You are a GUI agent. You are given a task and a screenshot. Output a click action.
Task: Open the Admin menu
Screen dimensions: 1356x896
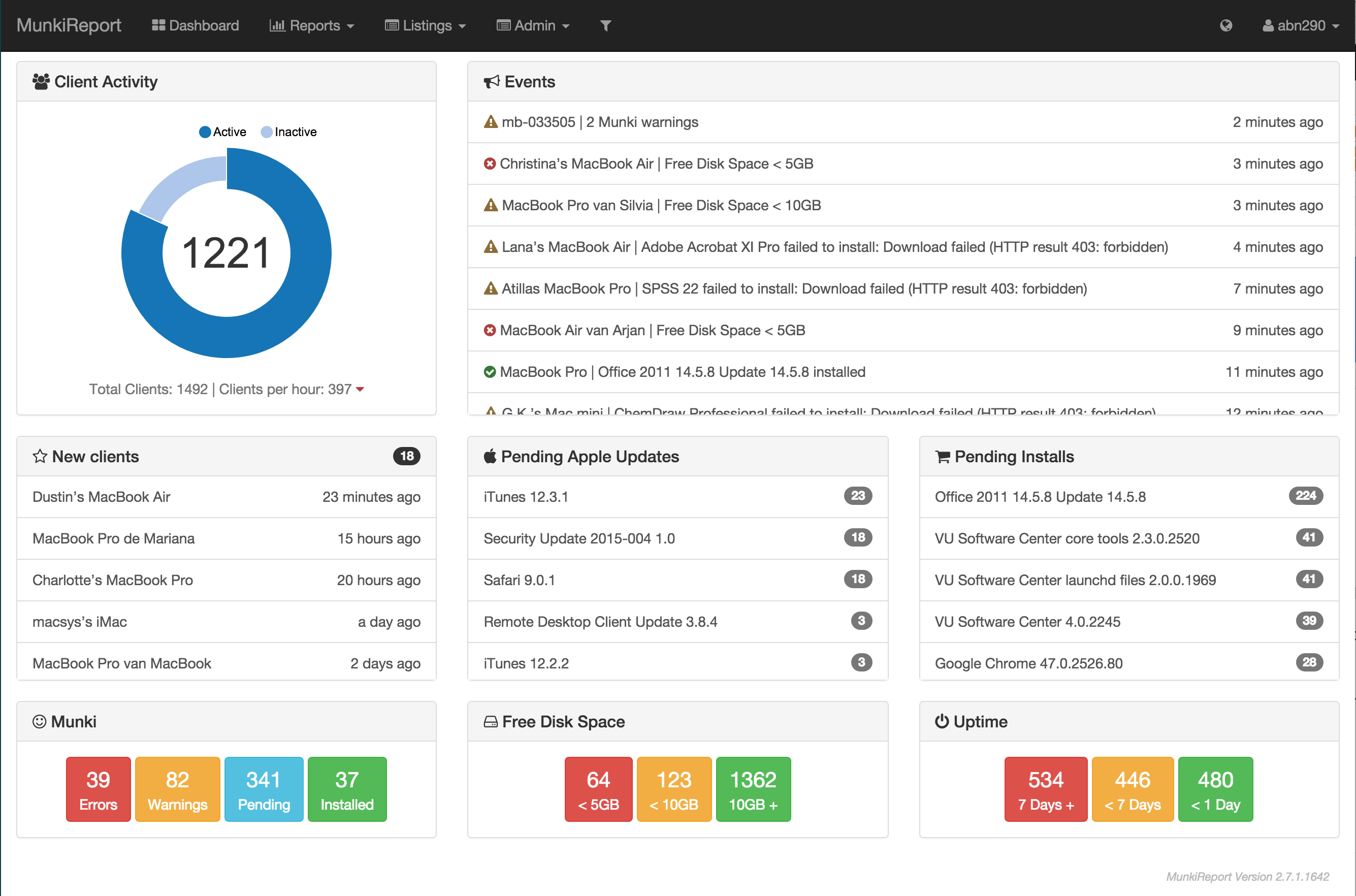(x=533, y=26)
